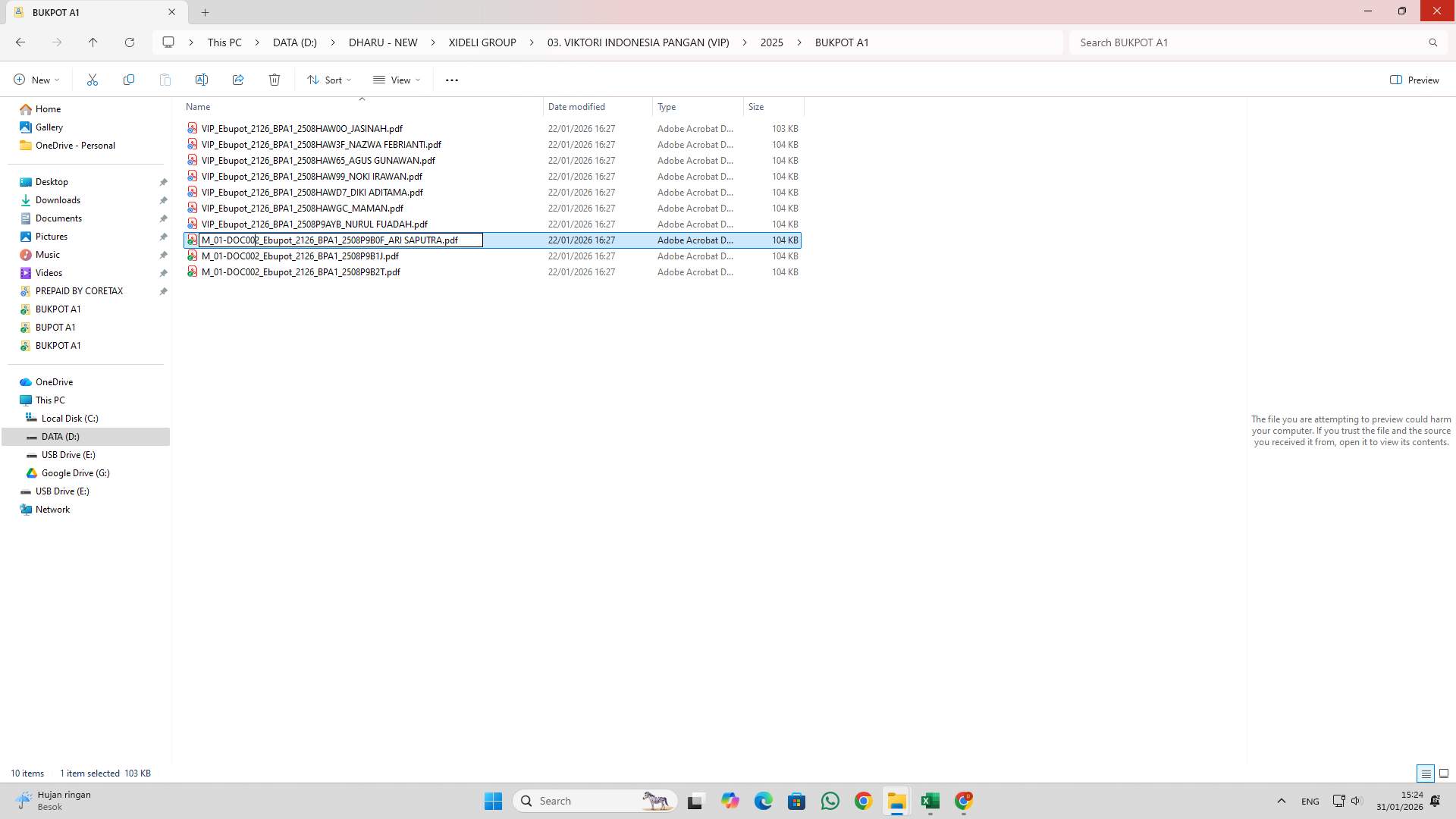The height and width of the screenshot is (819, 1456).
Task: Open the New dropdown
Action: [x=36, y=80]
